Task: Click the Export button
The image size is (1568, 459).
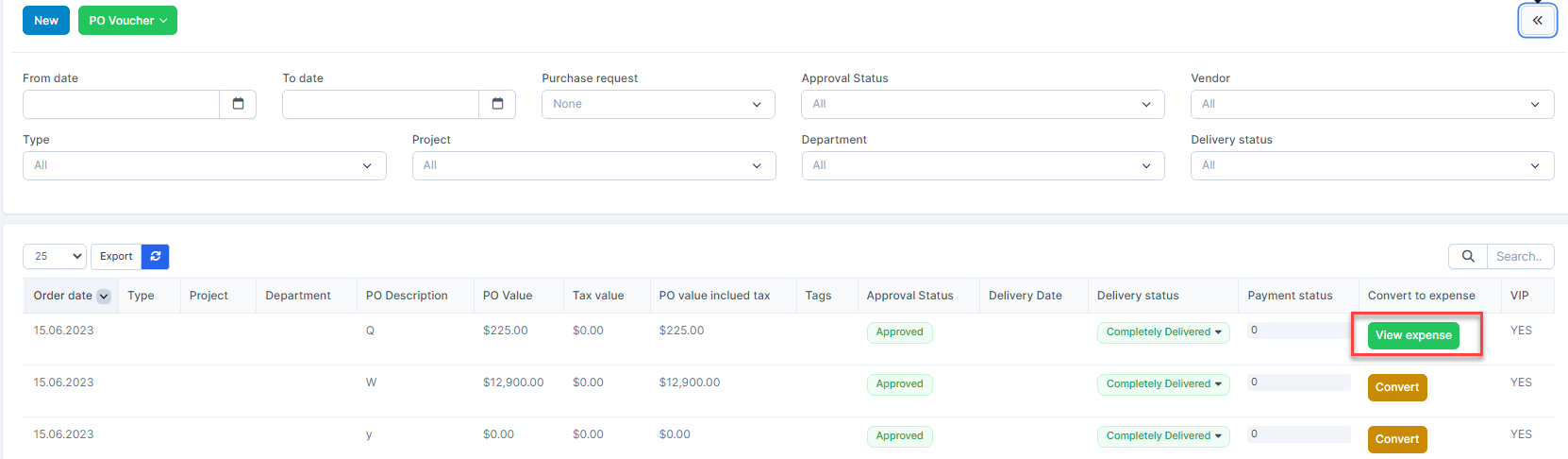Action: (116, 256)
